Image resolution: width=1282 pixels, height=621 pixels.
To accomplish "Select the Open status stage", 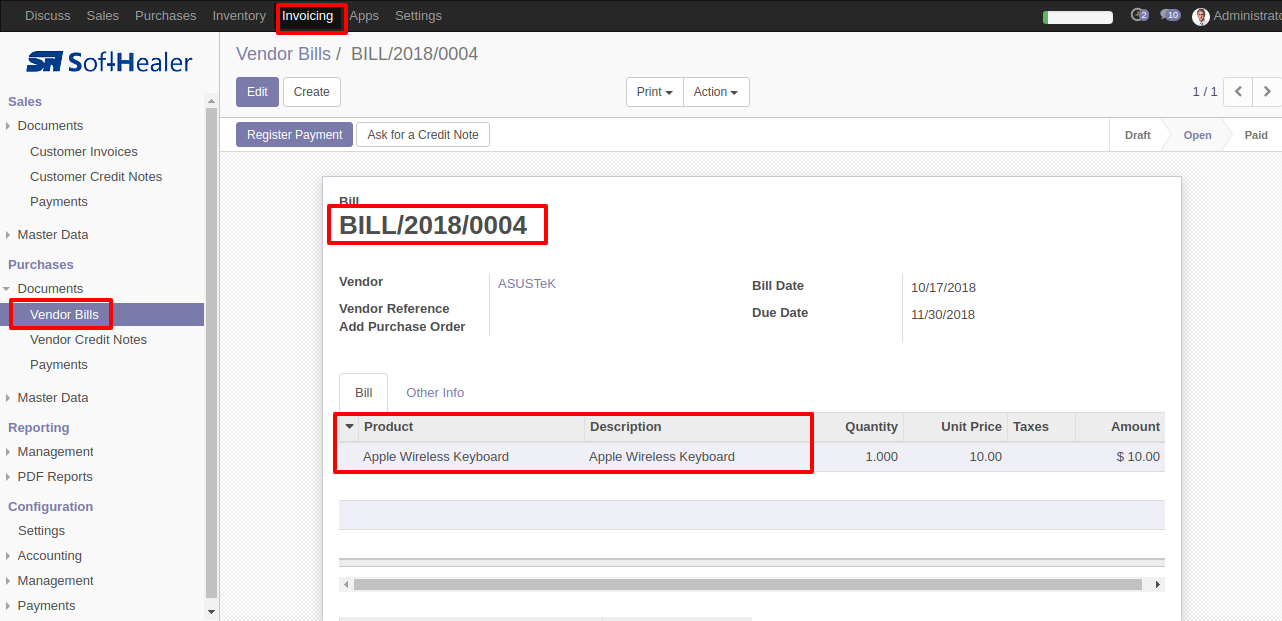I will (1197, 135).
